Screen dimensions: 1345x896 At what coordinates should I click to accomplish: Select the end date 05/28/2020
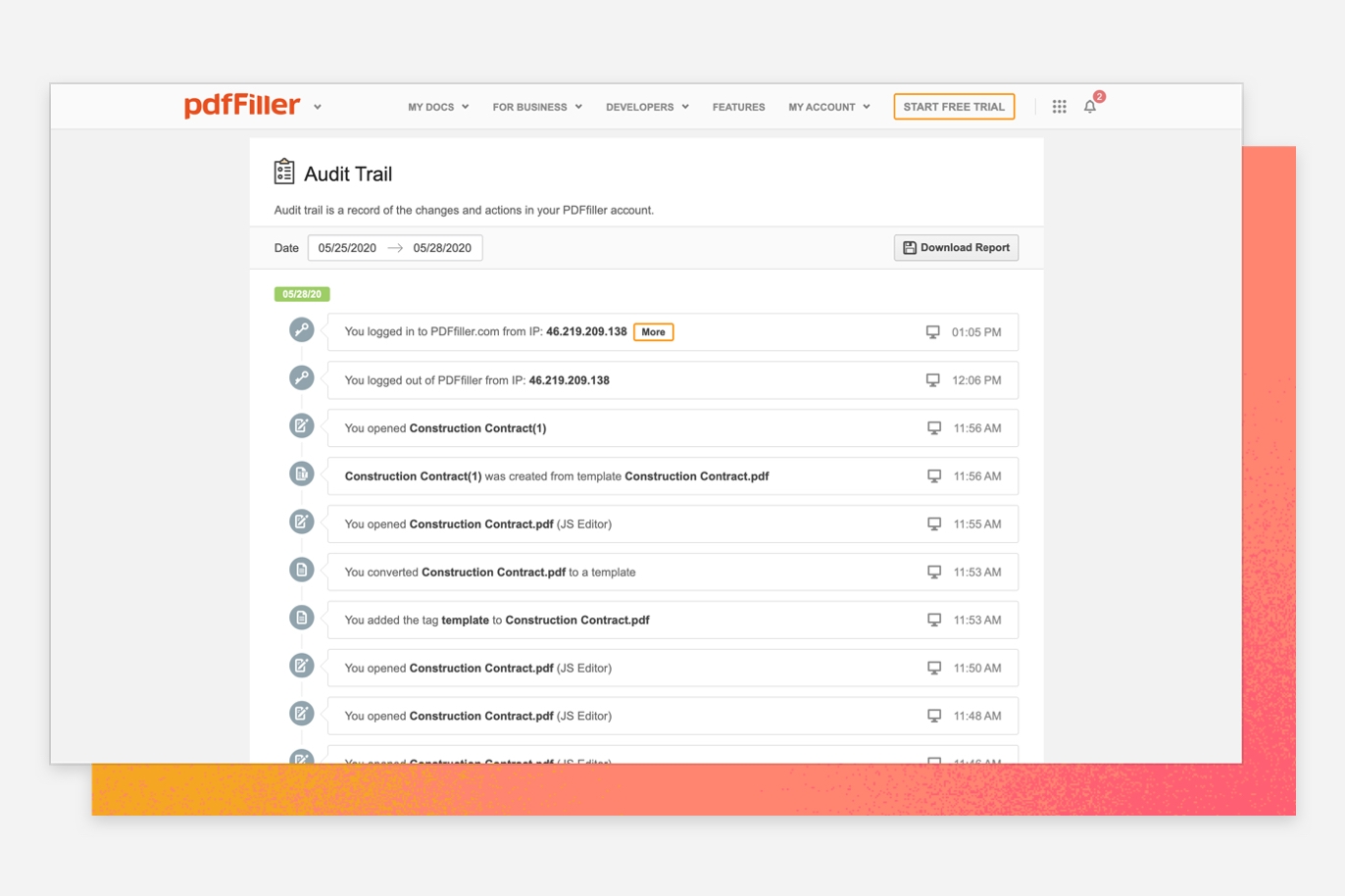(442, 248)
